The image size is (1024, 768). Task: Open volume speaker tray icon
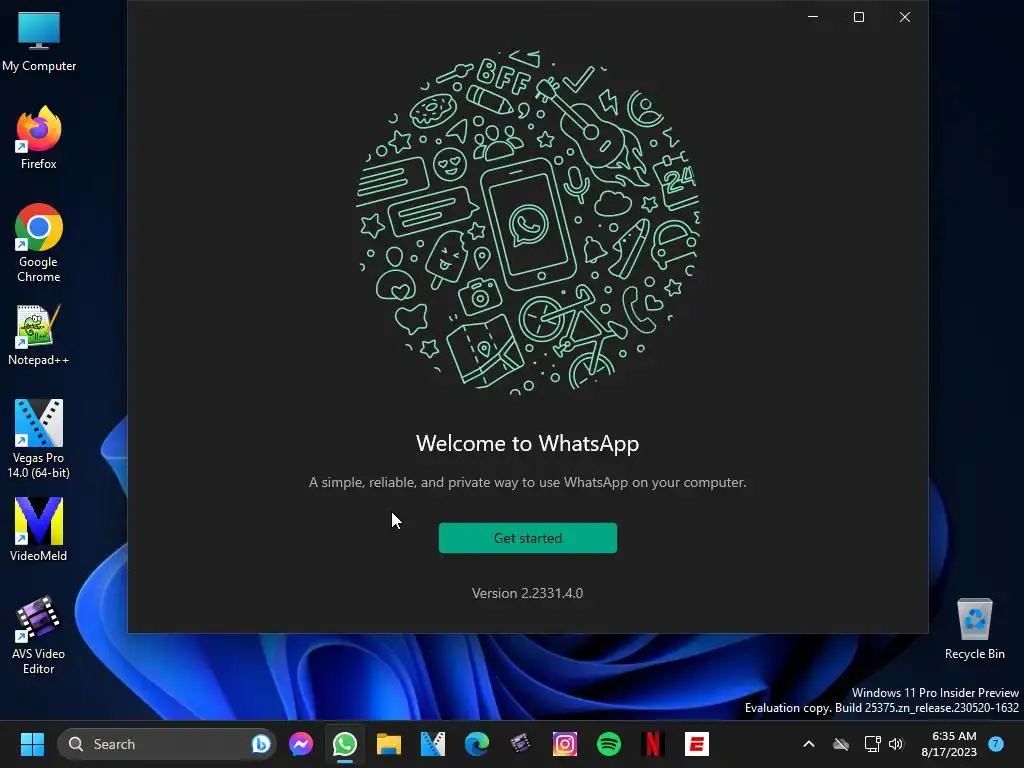[896, 744]
